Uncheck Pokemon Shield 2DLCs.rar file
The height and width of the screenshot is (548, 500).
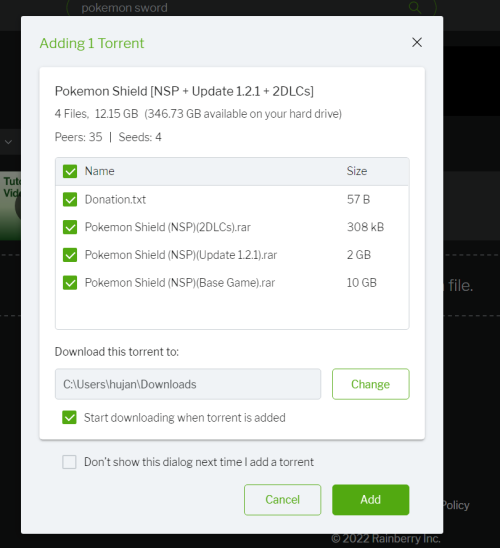pyautogui.click(x=70, y=227)
